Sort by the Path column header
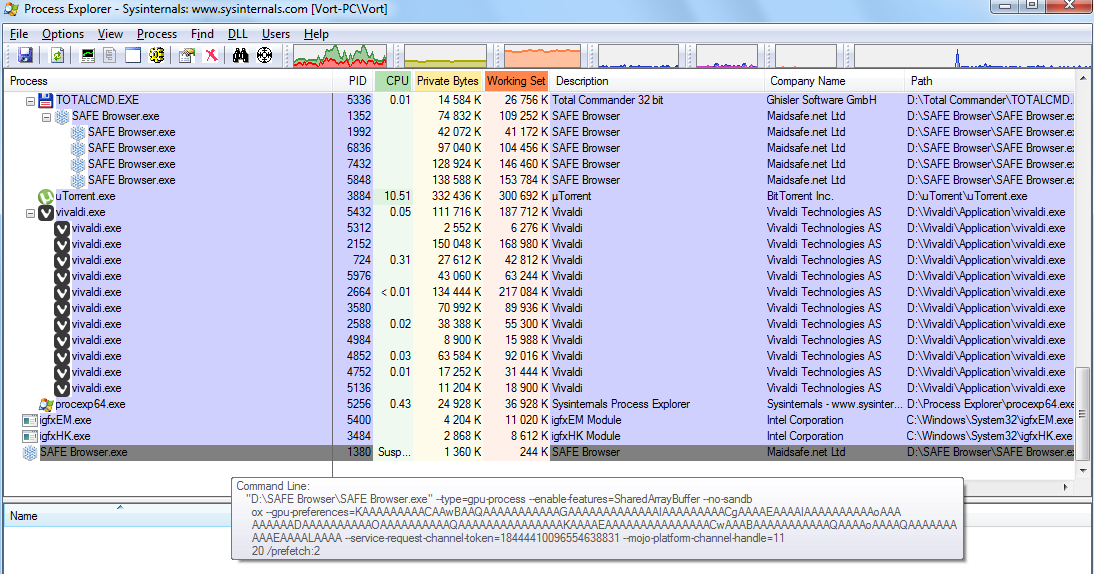Image resolution: width=1094 pixels, height=574 pixels. click(x=990, y=81)
